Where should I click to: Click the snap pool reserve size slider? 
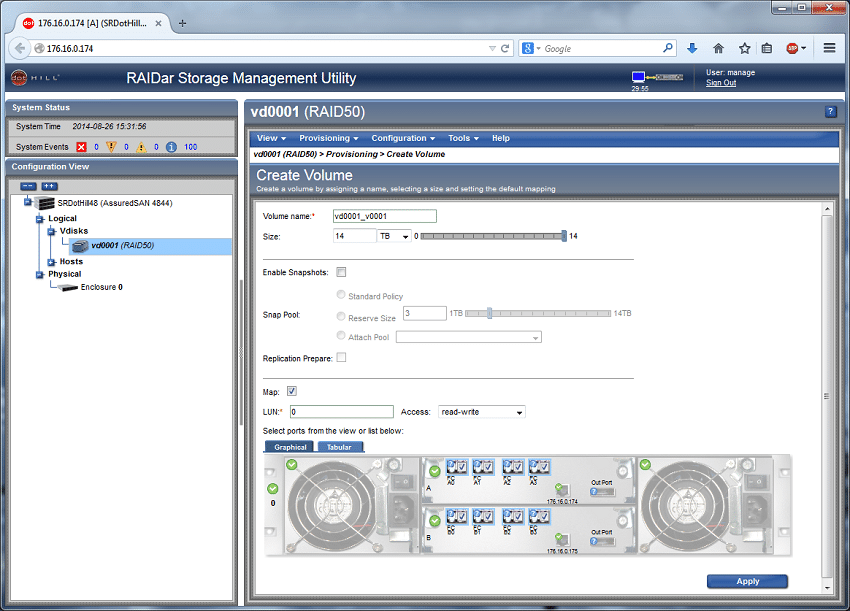(x=489, y=313)
